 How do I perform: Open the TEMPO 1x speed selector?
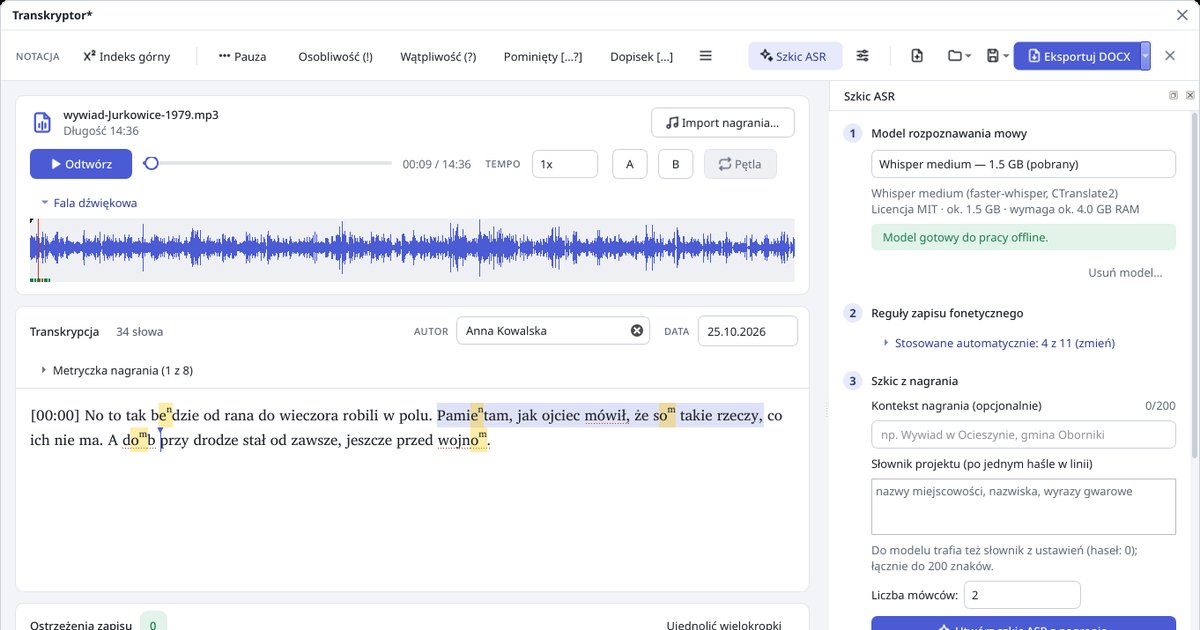[565, 164]
